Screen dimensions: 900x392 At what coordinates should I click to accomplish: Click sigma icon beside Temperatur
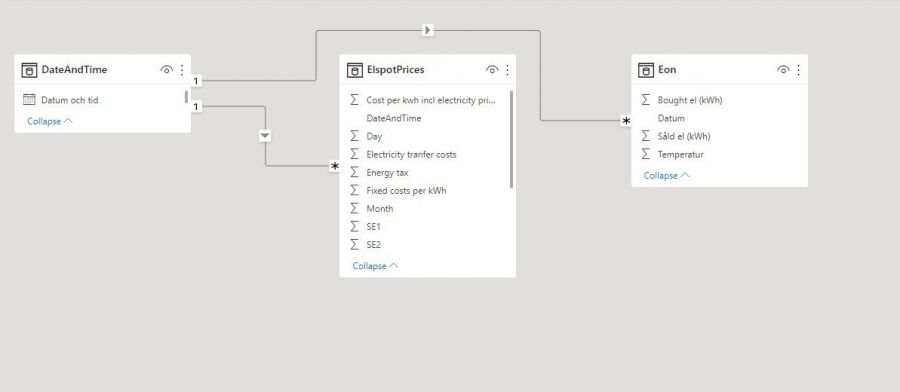click(x=646, y=154)
